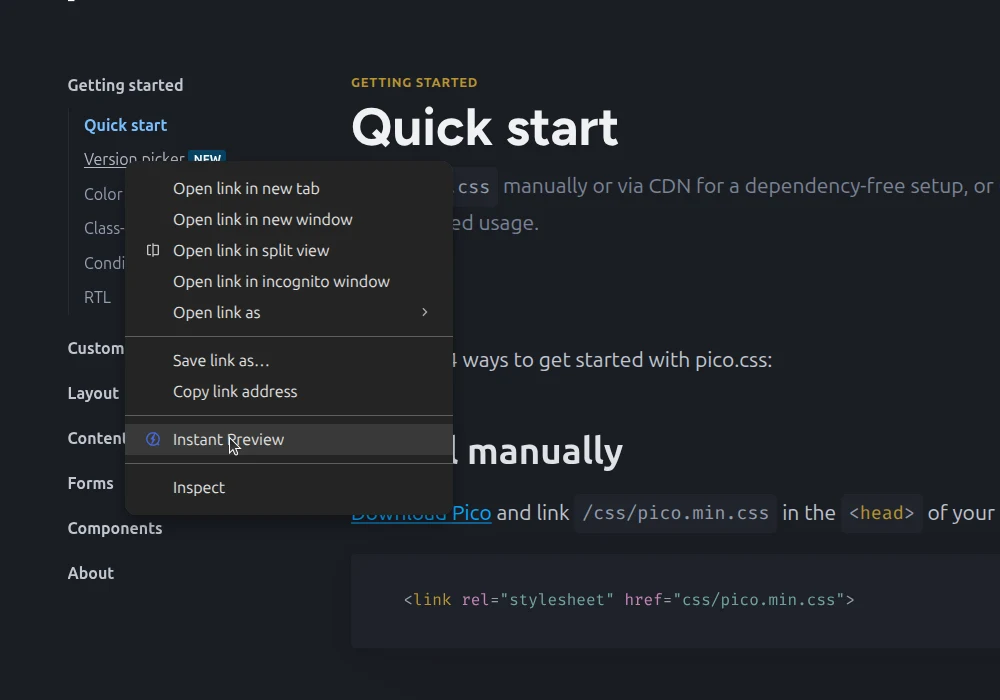Click the '/css/pico.min.css' inline code
The height and width of the screenshot is (700, 1000).
coord(675,513)
